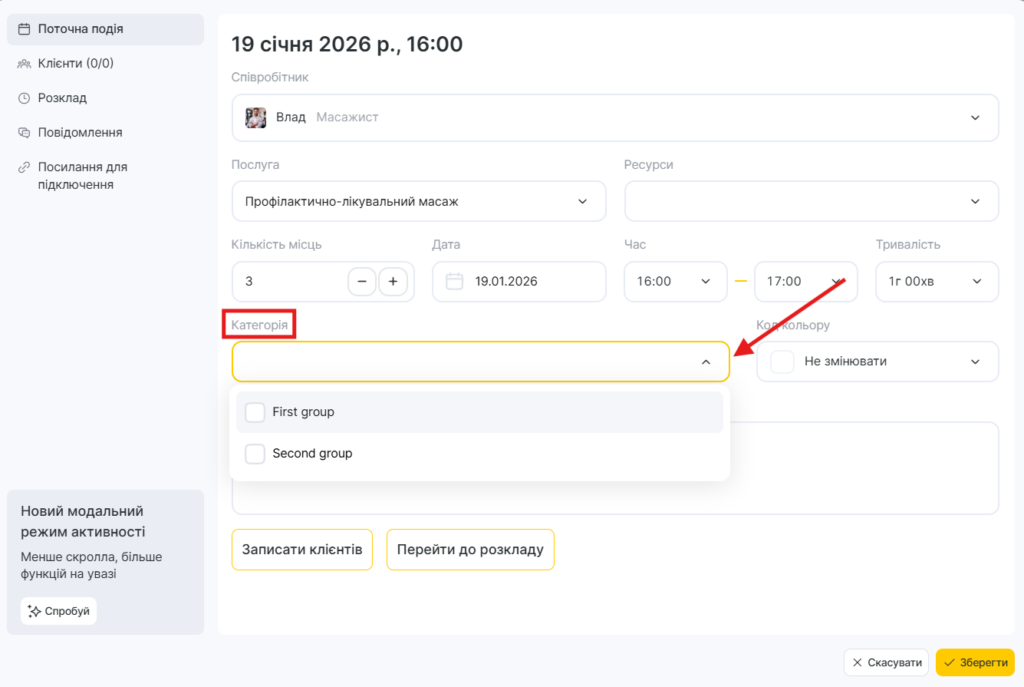Click the minus button for seat count
The image size is (1024, 687).
click(x=362, y=281)
